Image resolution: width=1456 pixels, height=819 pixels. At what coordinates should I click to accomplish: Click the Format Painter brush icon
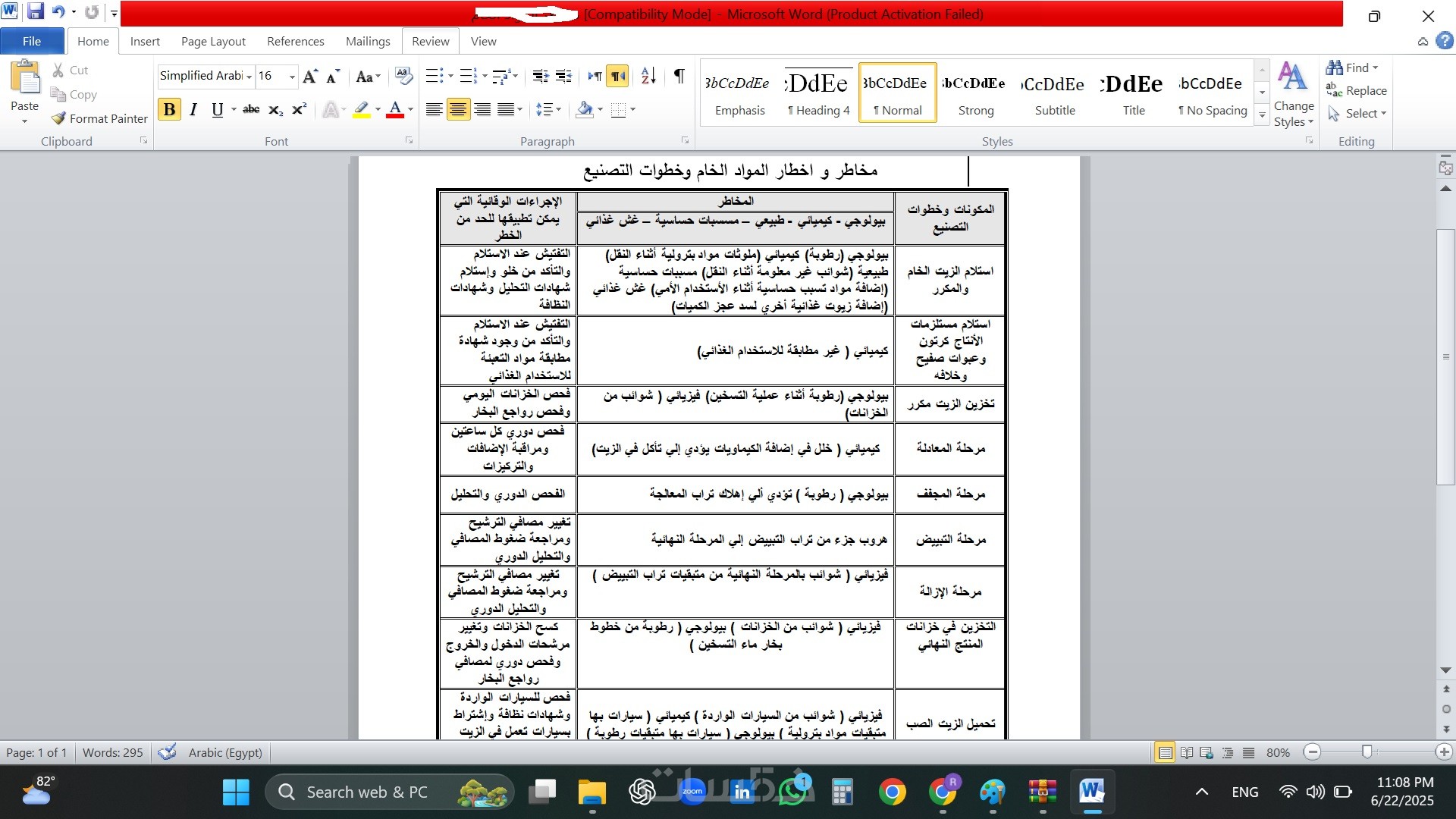tap(58, 118)
